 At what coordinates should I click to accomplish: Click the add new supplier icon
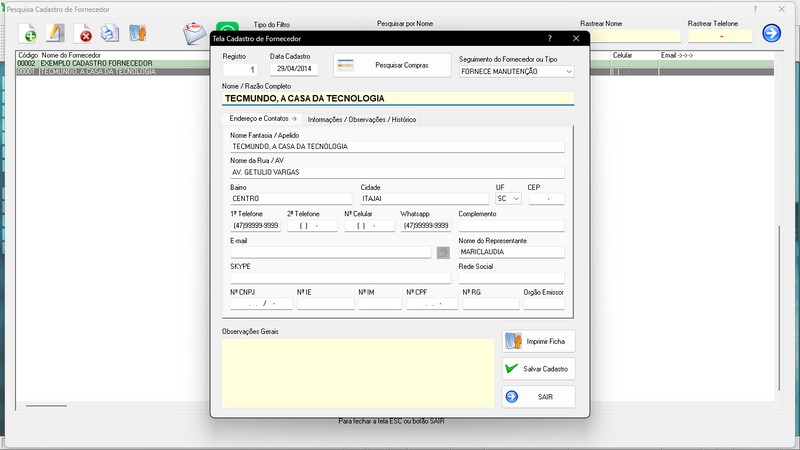pyautogui.click(x=28, y=34)
